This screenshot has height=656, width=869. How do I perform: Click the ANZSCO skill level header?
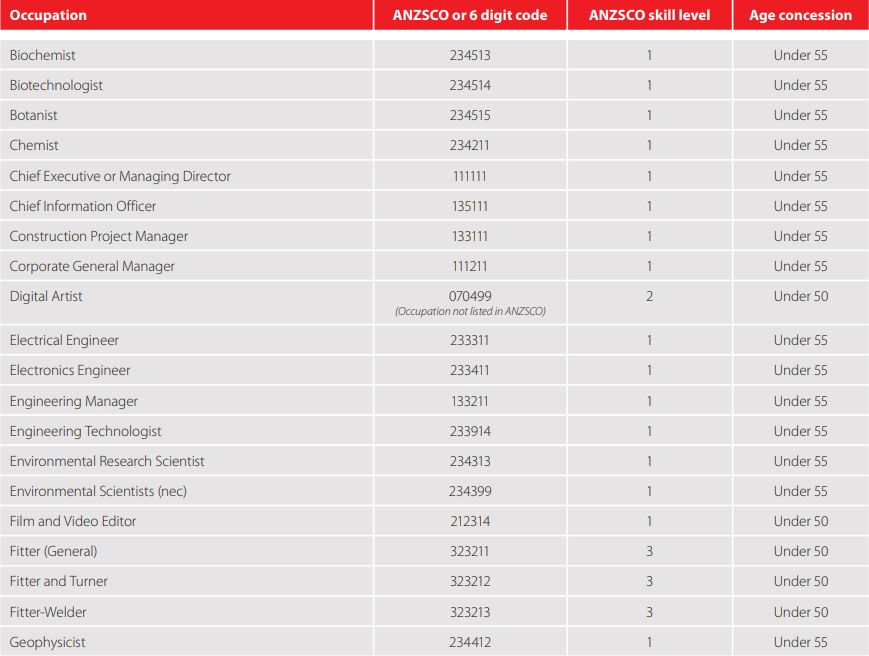[650, 15]
